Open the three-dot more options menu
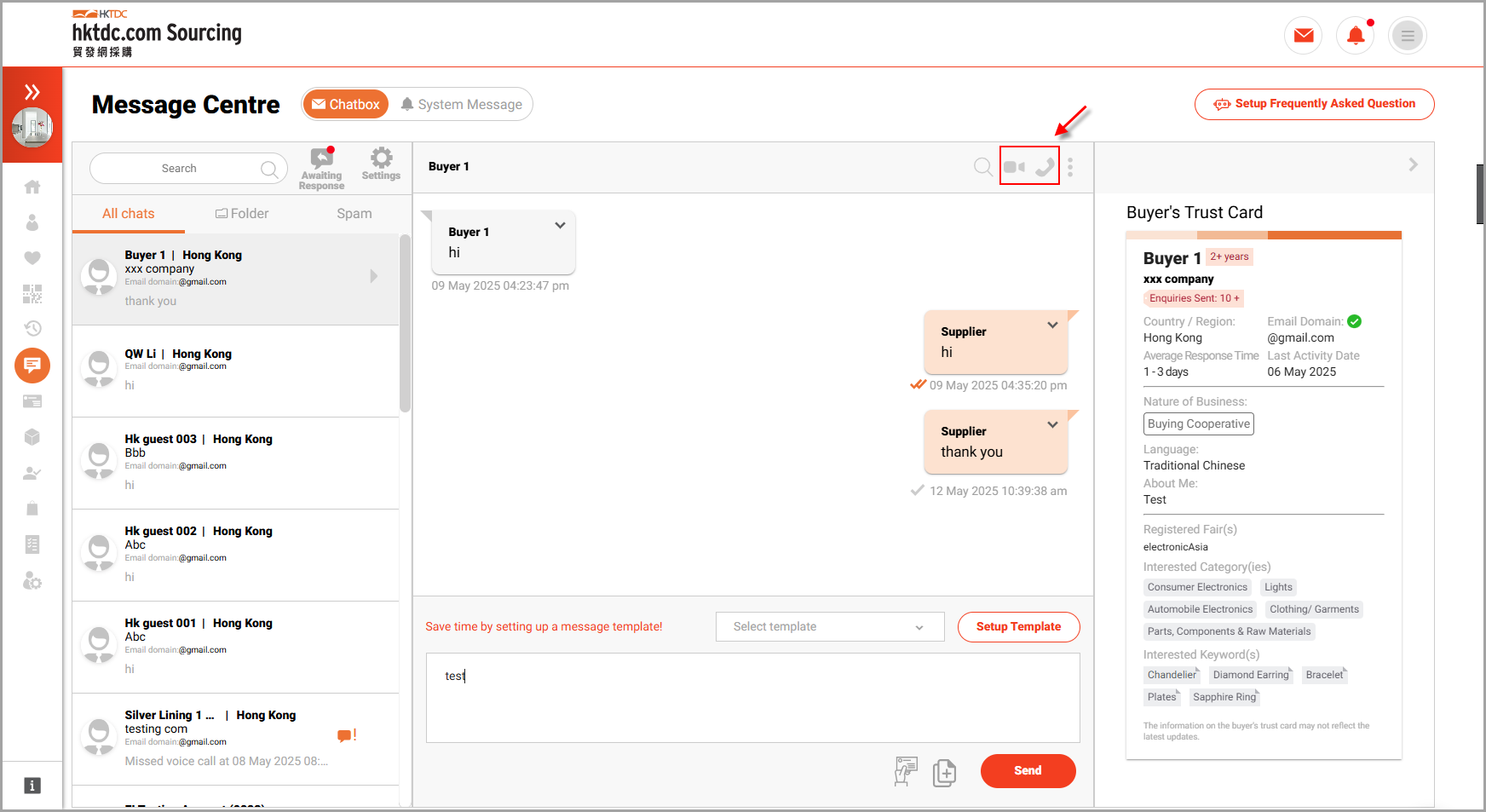Viewport: 1486px width, 812px height. 1070,167
